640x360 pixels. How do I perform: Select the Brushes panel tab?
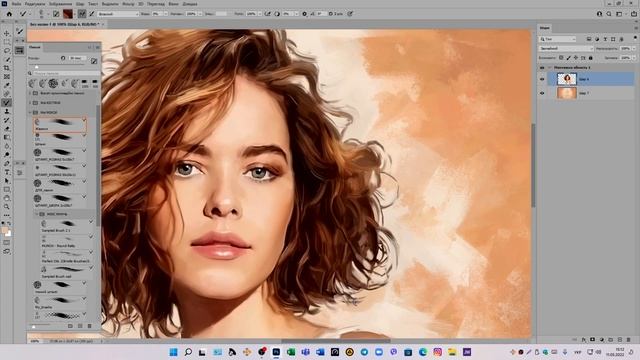coord(35,47)
